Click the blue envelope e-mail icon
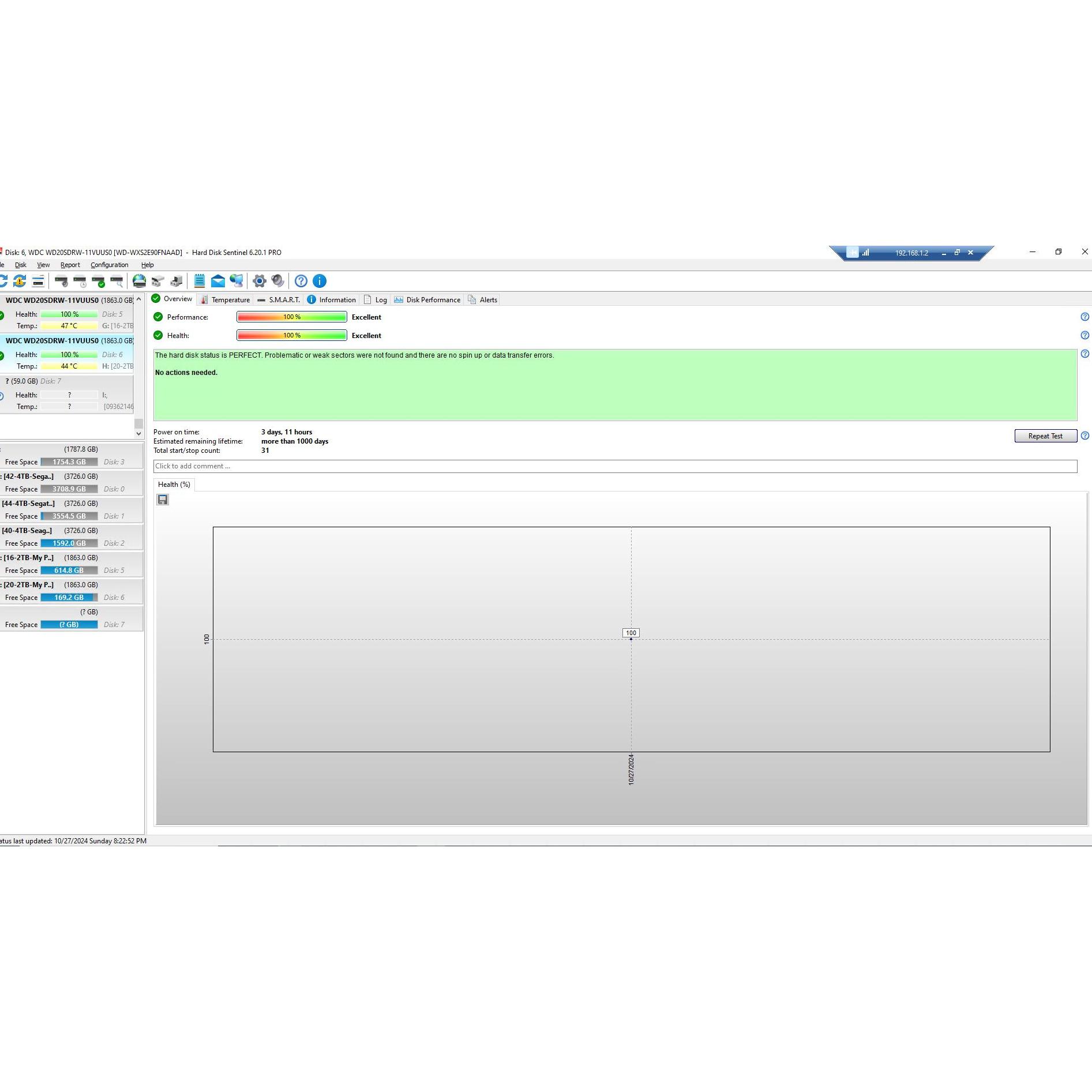The image size is (1092, 1092). click(217, 281)
